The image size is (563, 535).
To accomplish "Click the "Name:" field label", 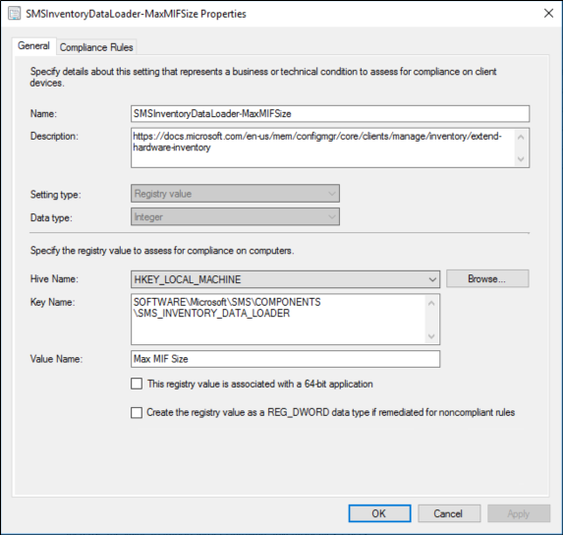I will click(43, 114).
